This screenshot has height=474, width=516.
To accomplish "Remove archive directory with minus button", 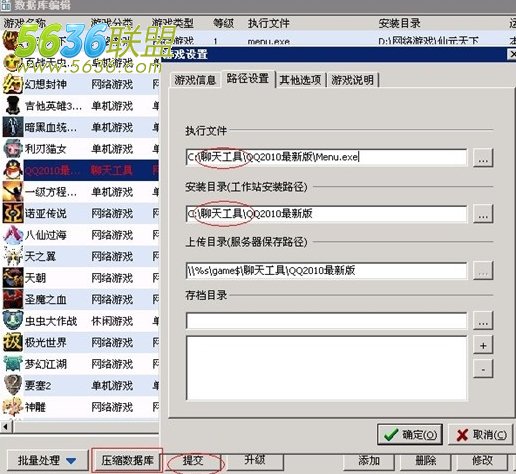I will tap(483, 369).
